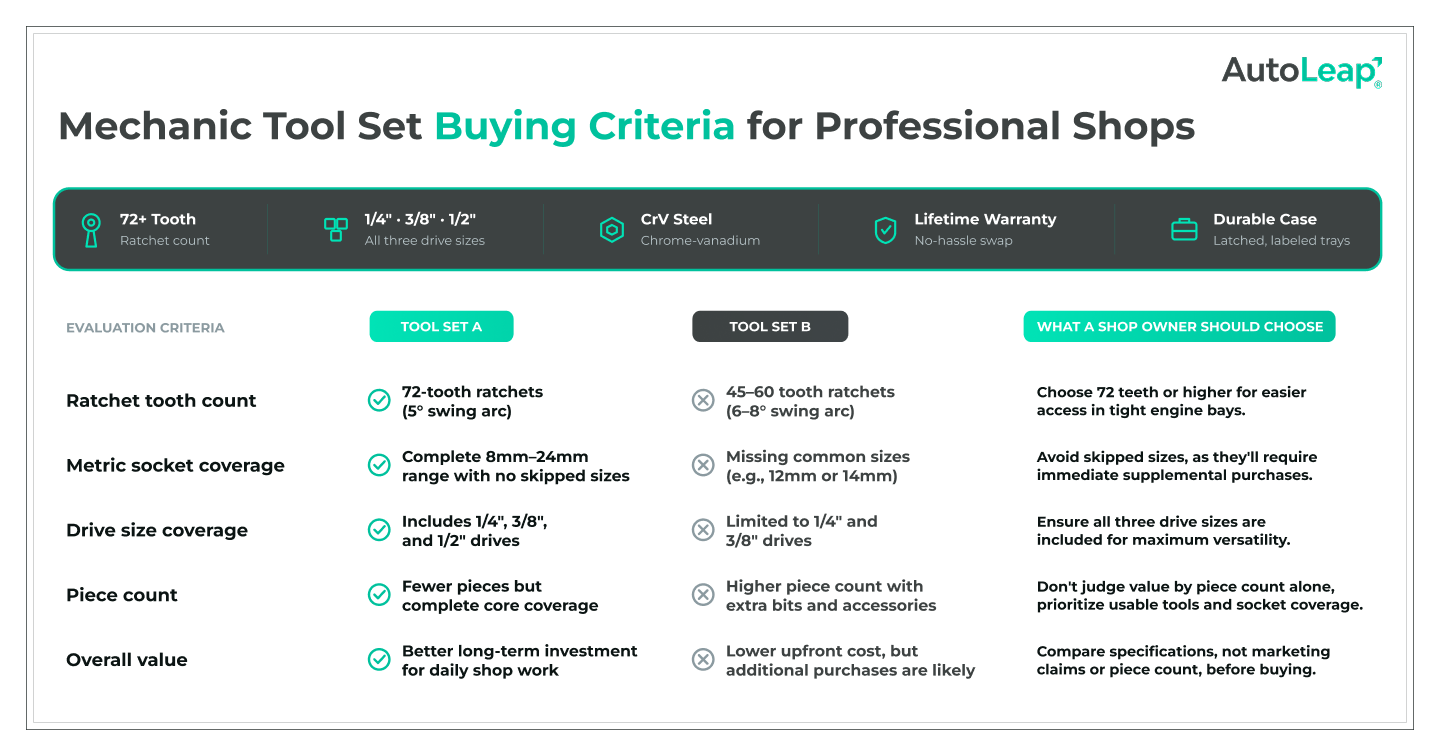
Task: Select the TOOL SET B label
Action: coord(770,327)
